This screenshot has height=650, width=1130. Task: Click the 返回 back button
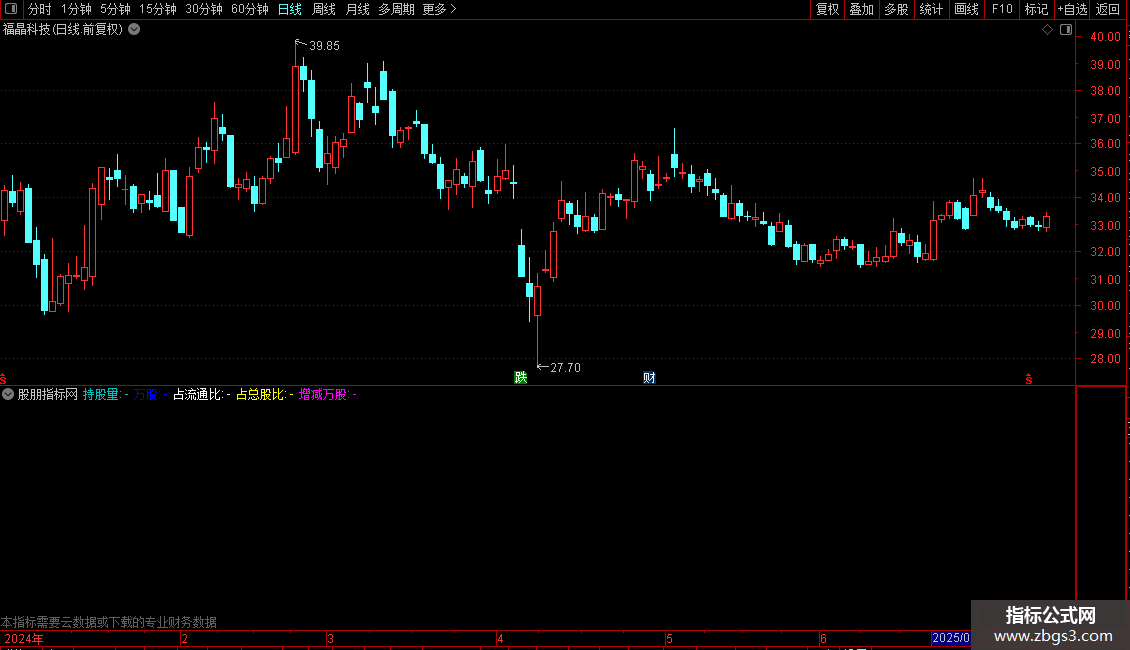click(x=1108, y=9)
